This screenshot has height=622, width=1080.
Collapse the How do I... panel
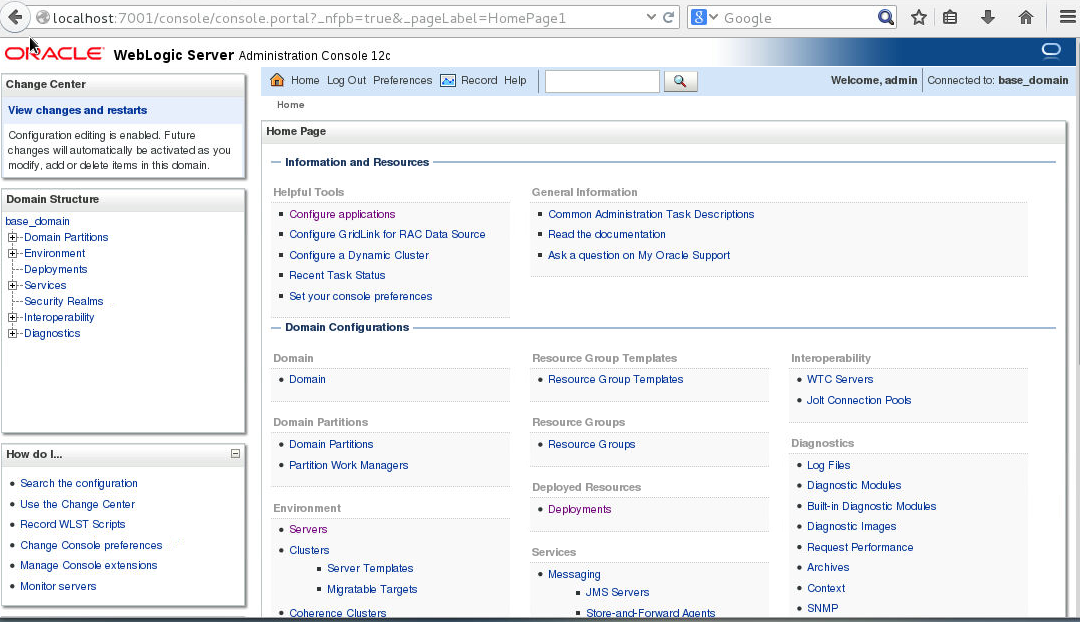236,454
